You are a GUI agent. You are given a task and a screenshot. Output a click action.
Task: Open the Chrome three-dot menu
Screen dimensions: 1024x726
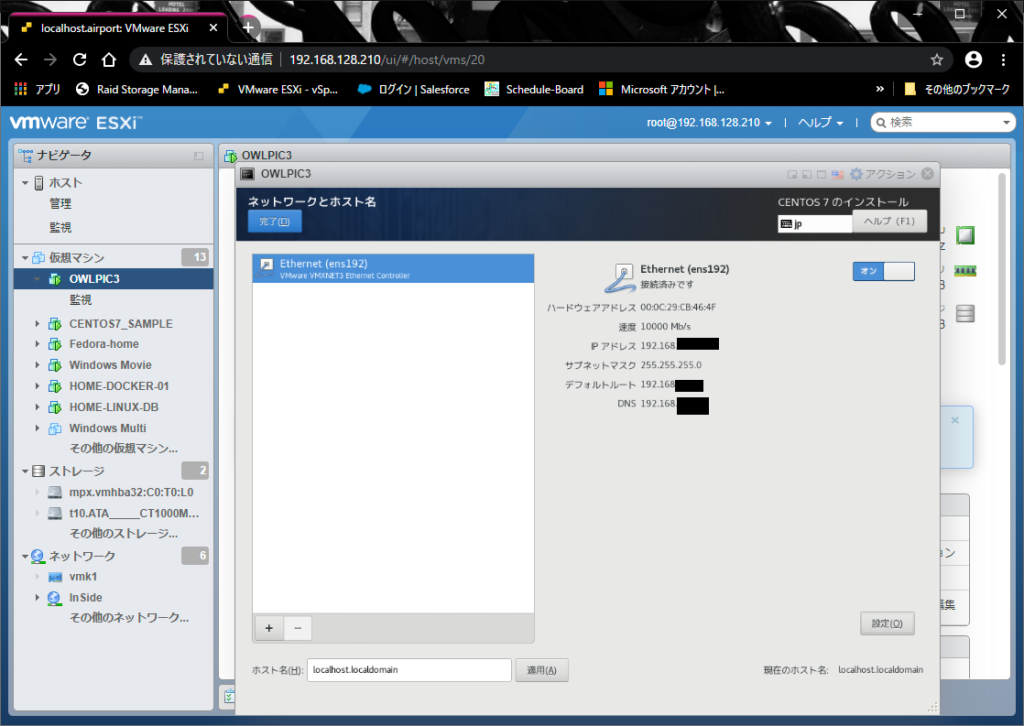[x=1003, y=59]
